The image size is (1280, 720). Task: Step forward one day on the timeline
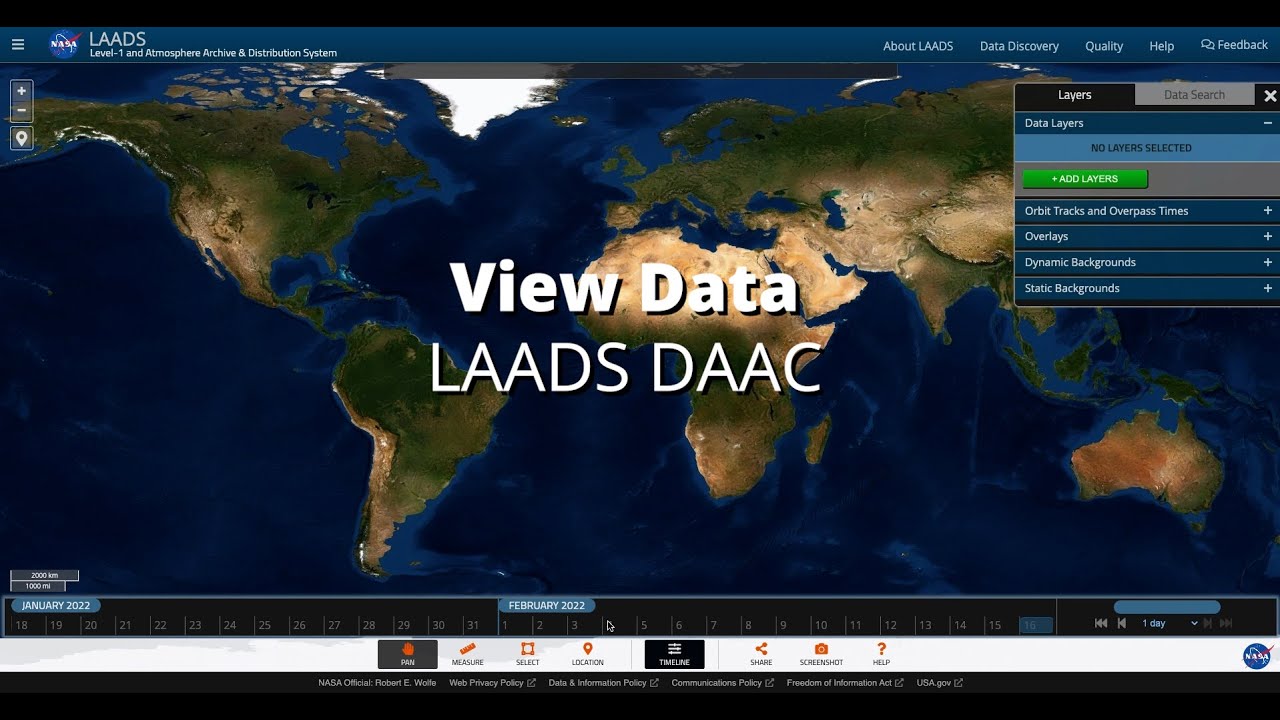tap(1208, 623)
